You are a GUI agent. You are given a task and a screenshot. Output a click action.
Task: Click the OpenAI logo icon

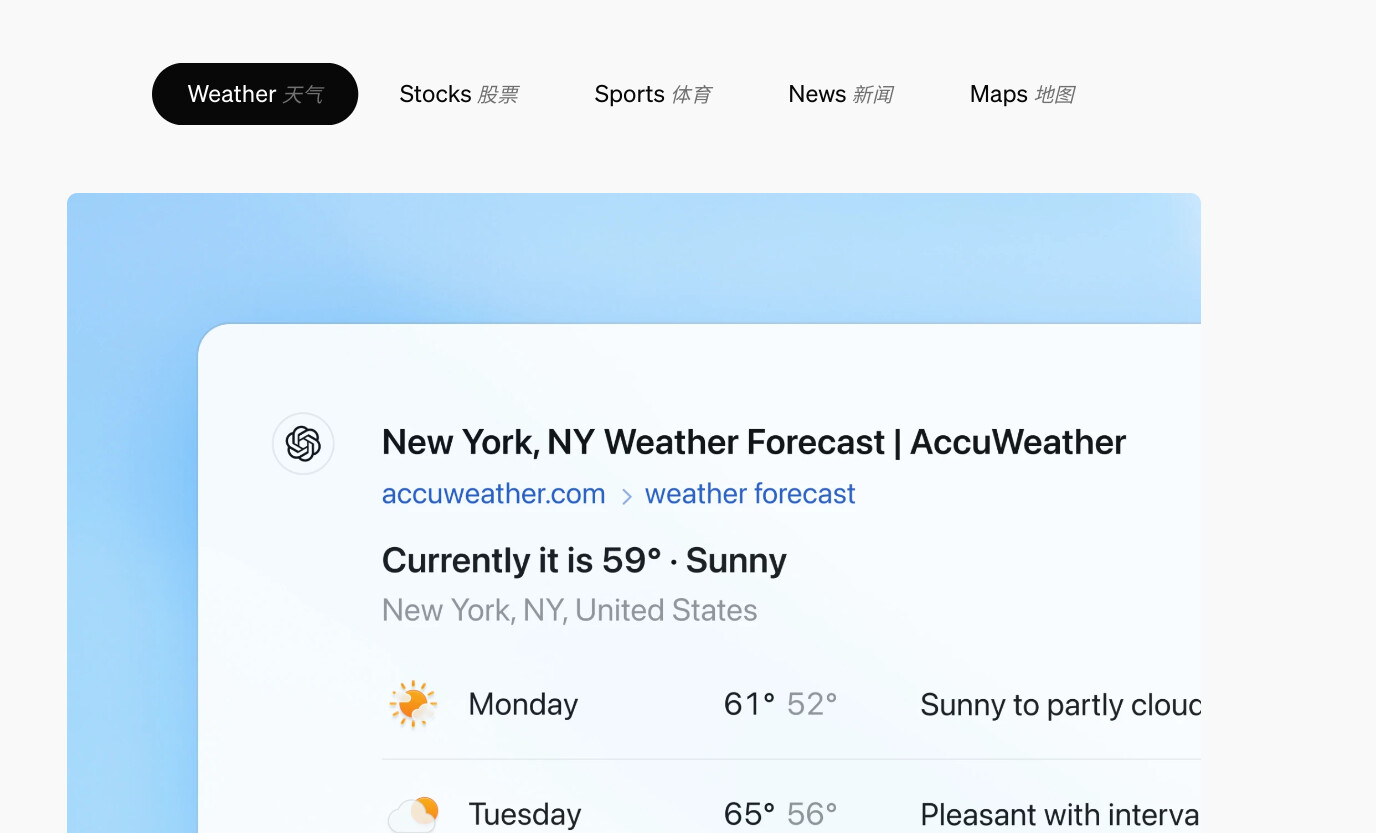tap(303, 443)
